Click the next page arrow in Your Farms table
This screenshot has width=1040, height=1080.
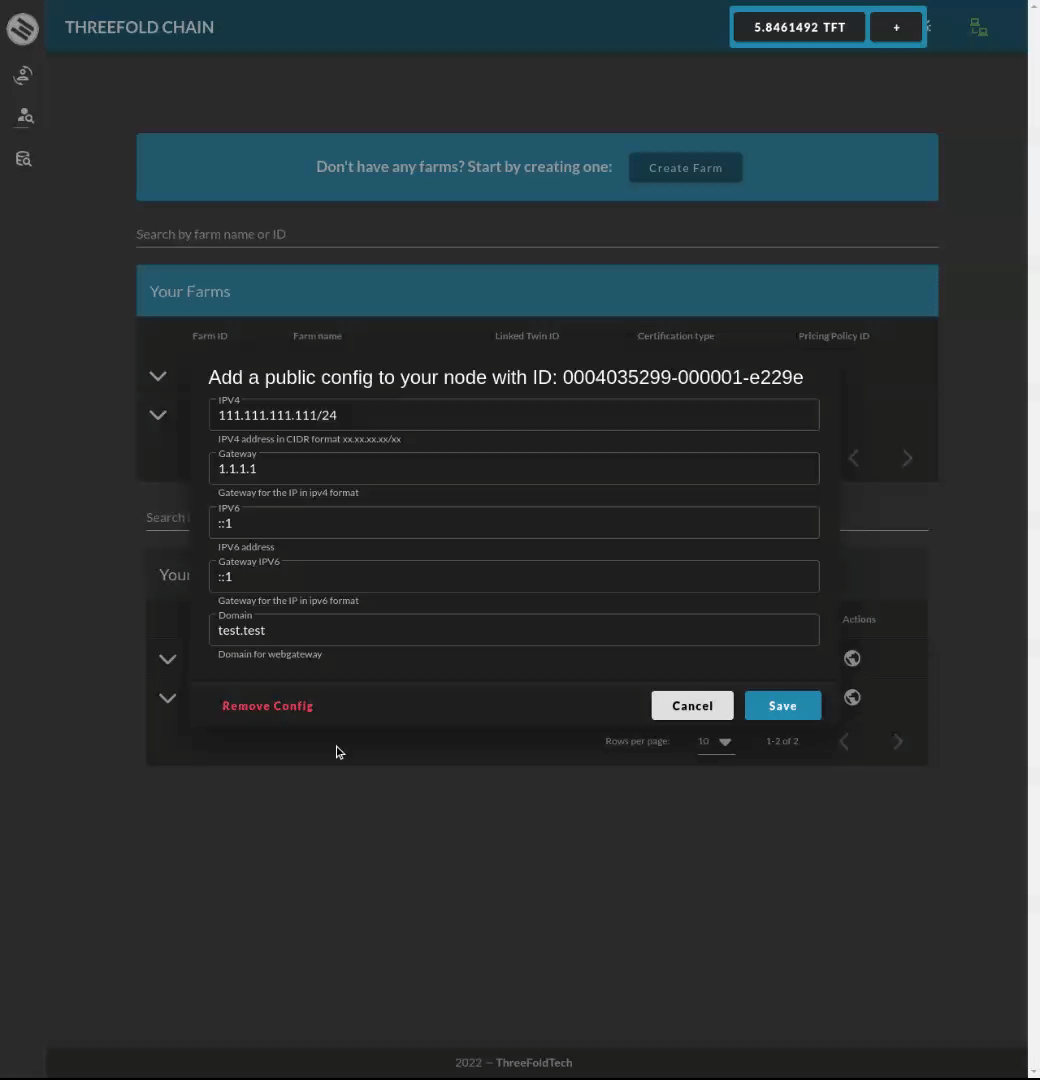[x=906, y=458]
